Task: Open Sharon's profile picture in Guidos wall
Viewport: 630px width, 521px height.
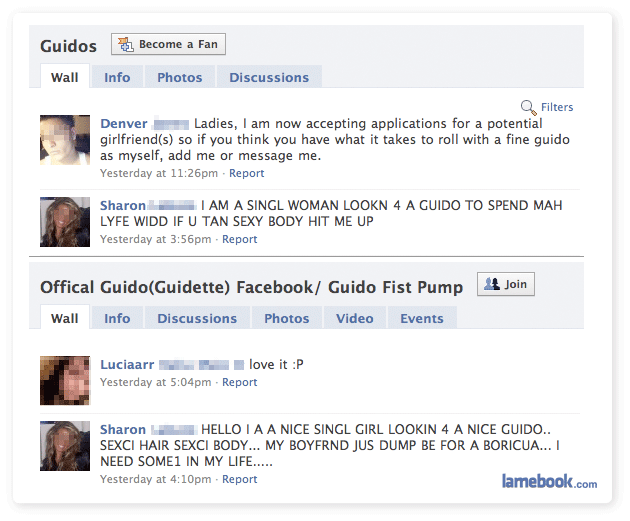Action: [65, 222]
